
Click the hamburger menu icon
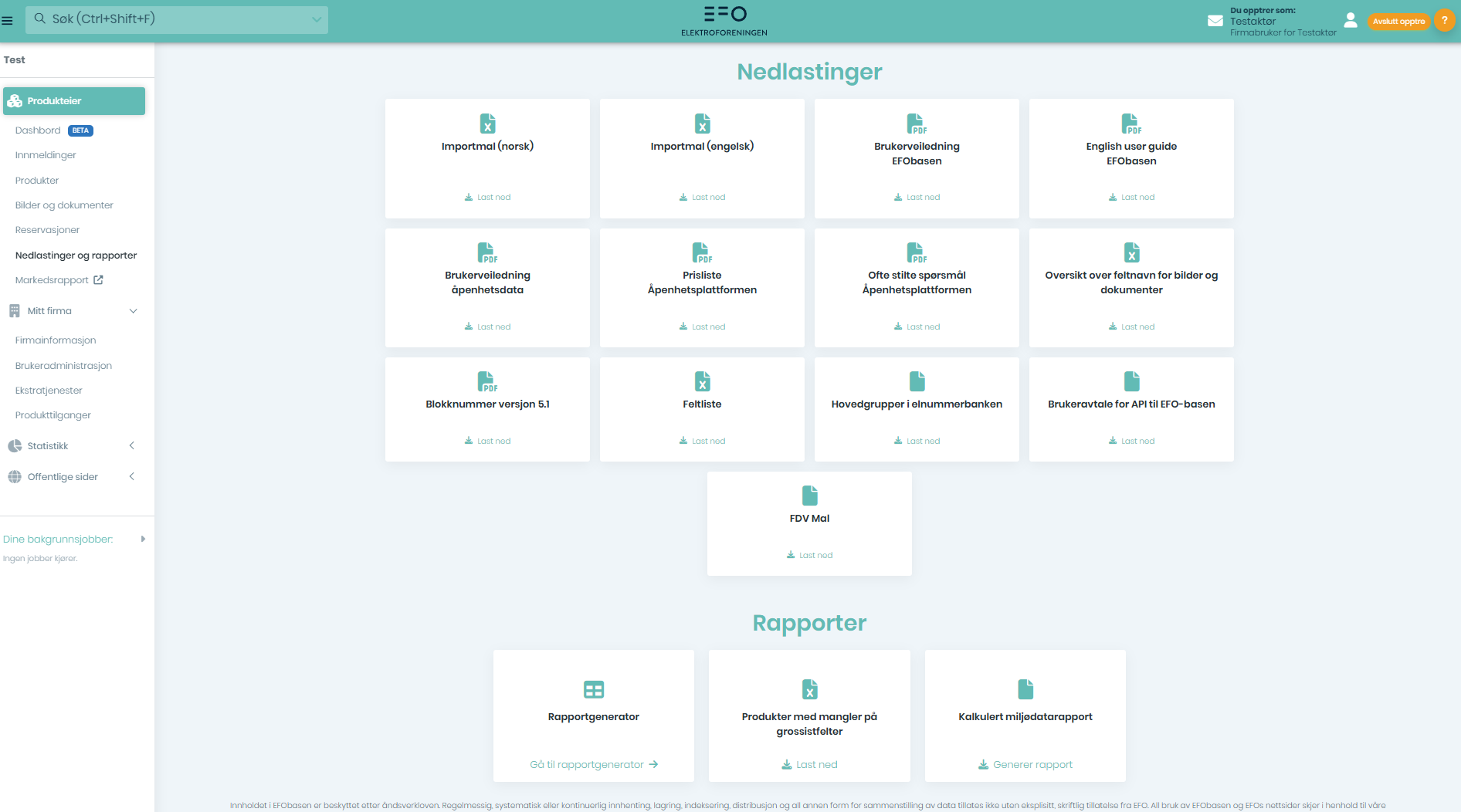click(8, 21)
